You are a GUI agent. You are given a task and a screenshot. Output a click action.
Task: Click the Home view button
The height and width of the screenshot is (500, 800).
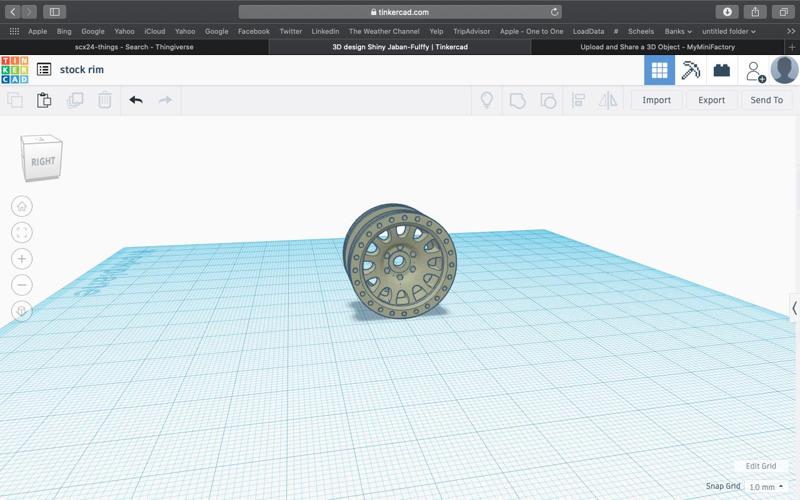click(22, 206)
